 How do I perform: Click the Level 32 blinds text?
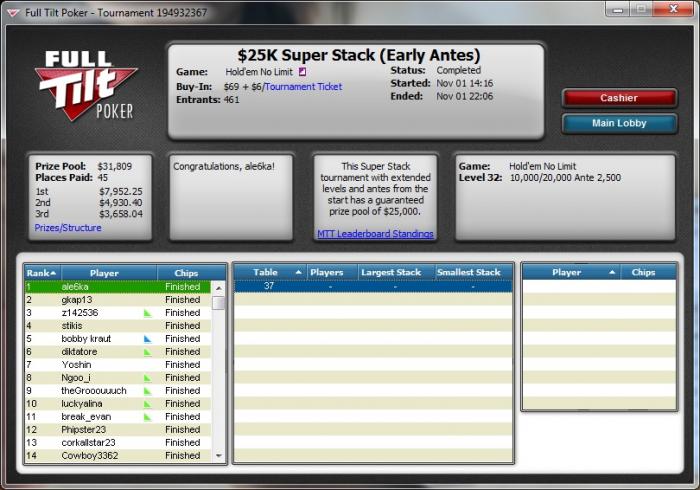click(x=565, y=178)
